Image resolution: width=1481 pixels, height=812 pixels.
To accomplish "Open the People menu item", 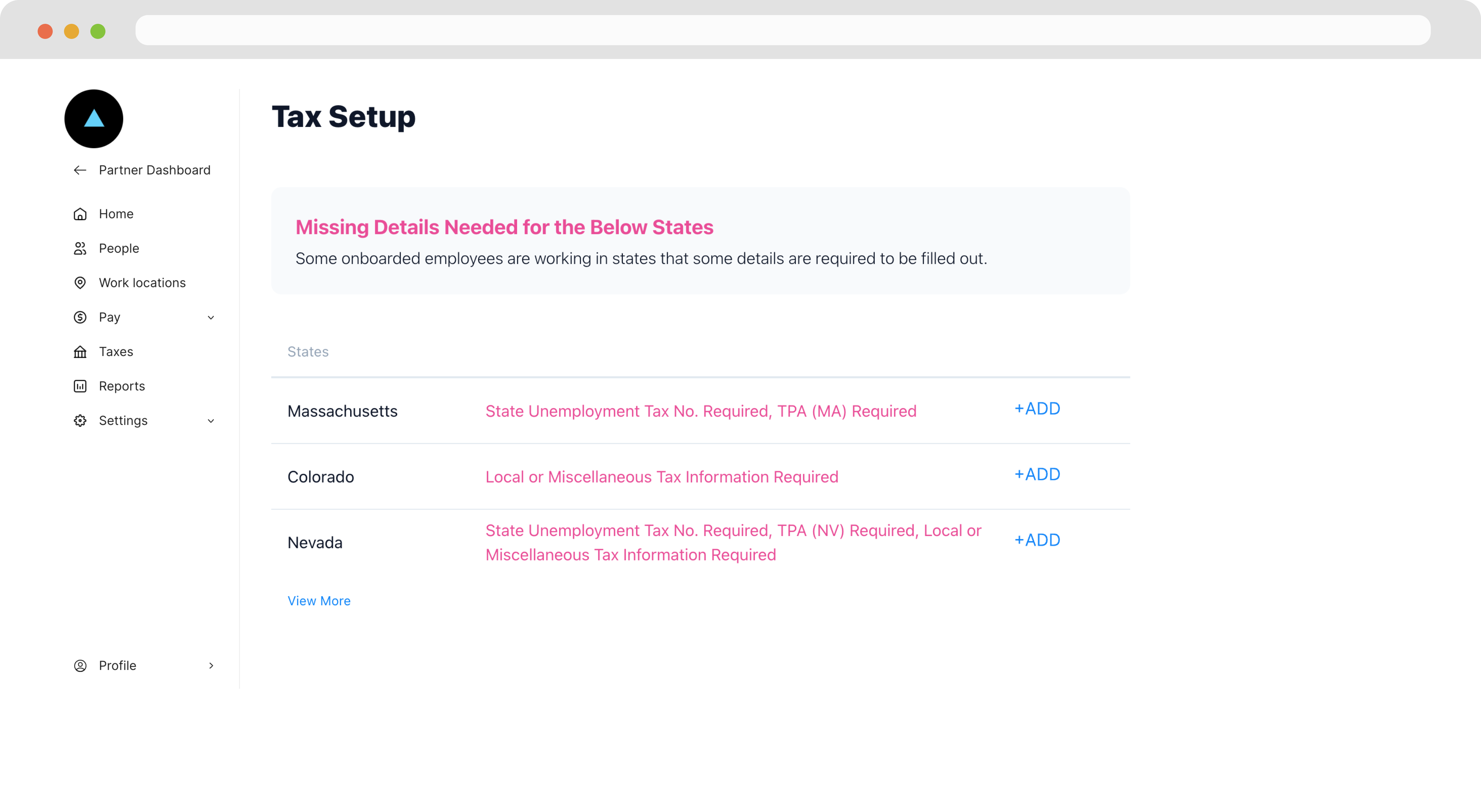I will pyautogui.click(x=119, y=248).
